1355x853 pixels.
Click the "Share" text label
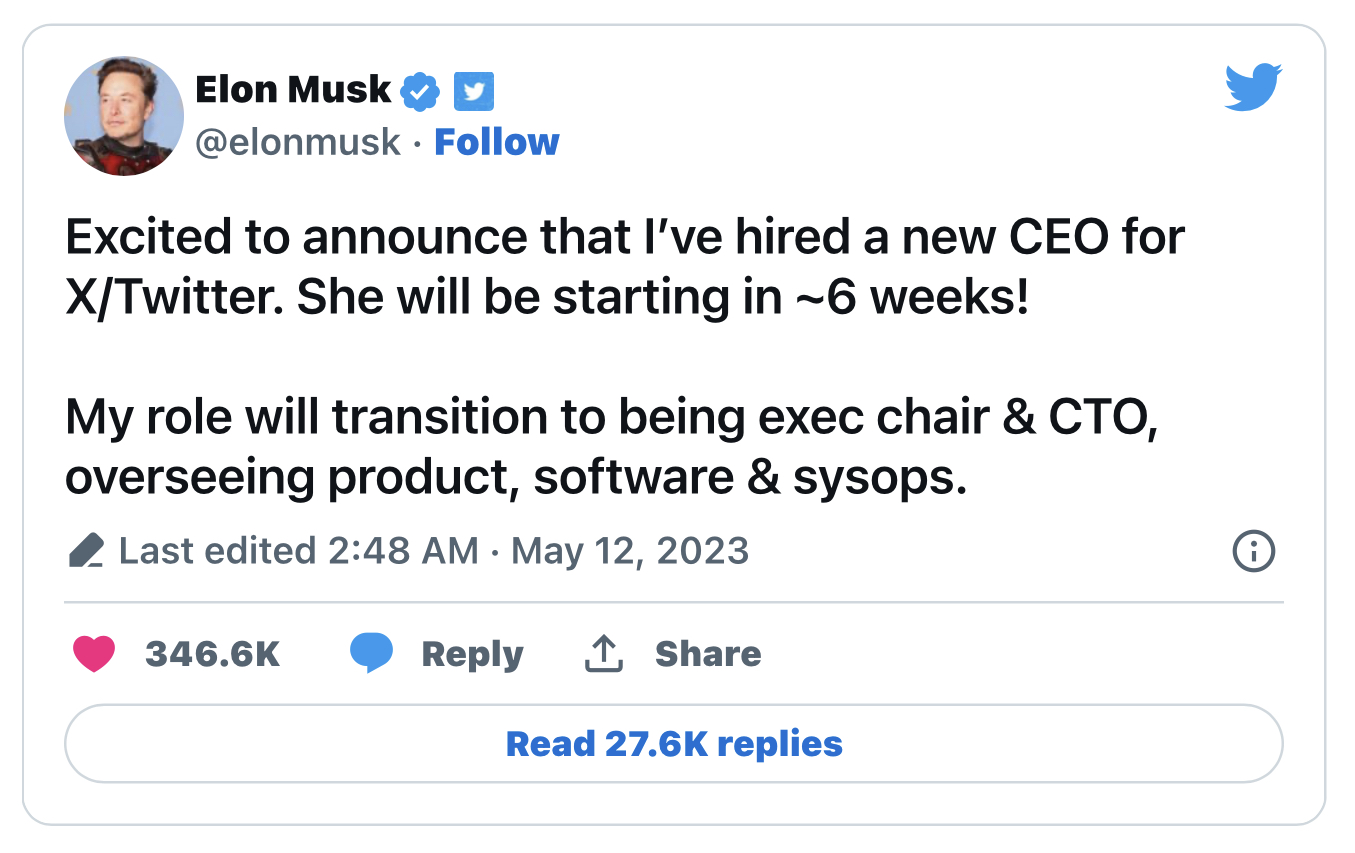point(708,654)
